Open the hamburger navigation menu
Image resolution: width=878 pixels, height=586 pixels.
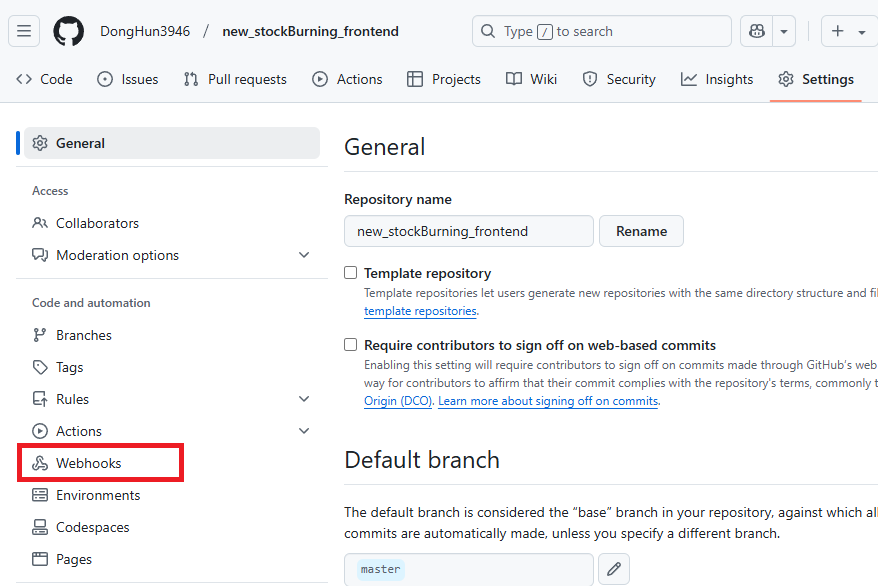pos(24,31)
